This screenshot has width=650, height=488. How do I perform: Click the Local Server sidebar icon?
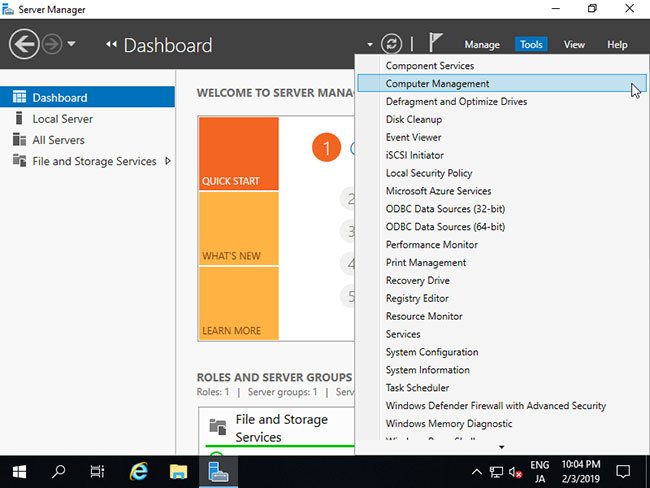(x=19, y=118)
